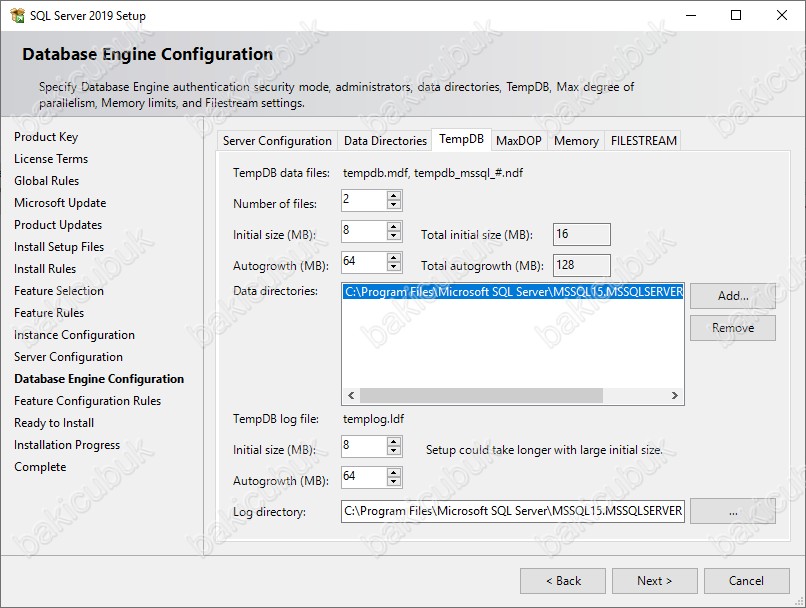Viewport: 806px width, 608px height.
Task: Click Install Rules in the steps list
Action: 45,269
